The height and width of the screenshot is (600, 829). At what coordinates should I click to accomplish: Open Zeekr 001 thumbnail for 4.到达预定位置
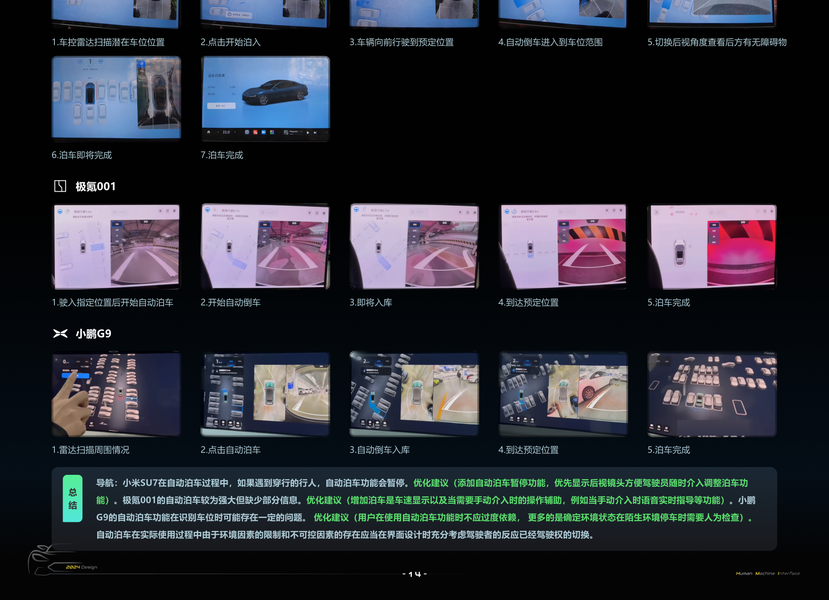(x=563, y=246)
